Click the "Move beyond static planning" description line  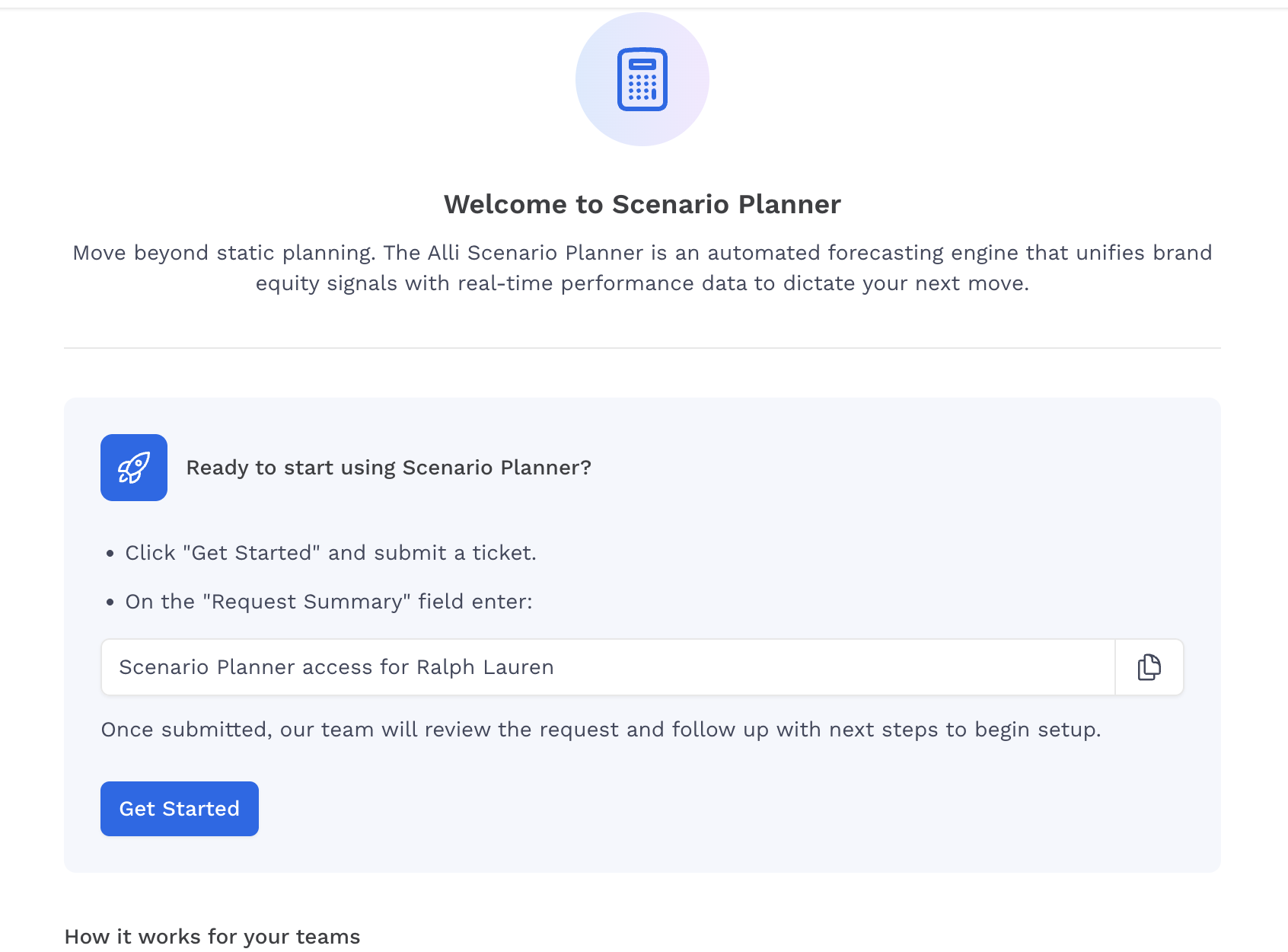[x=642, y=253]
